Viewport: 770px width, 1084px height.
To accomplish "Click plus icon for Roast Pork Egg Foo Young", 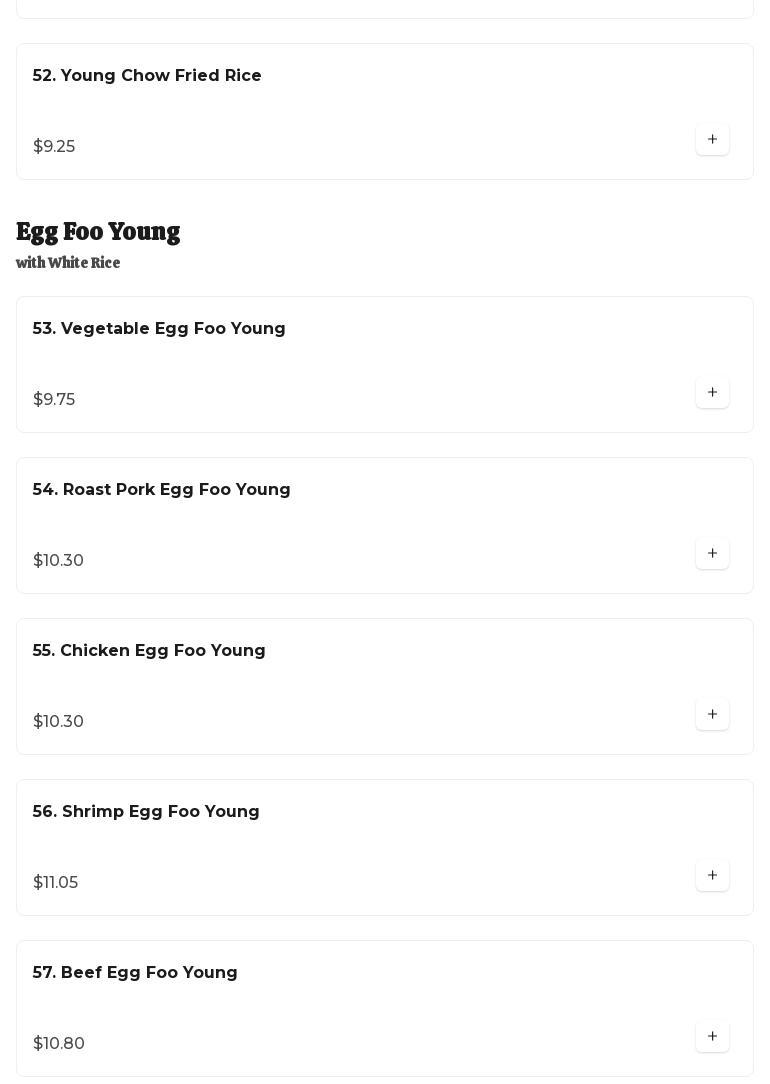I will click(712, 553).
